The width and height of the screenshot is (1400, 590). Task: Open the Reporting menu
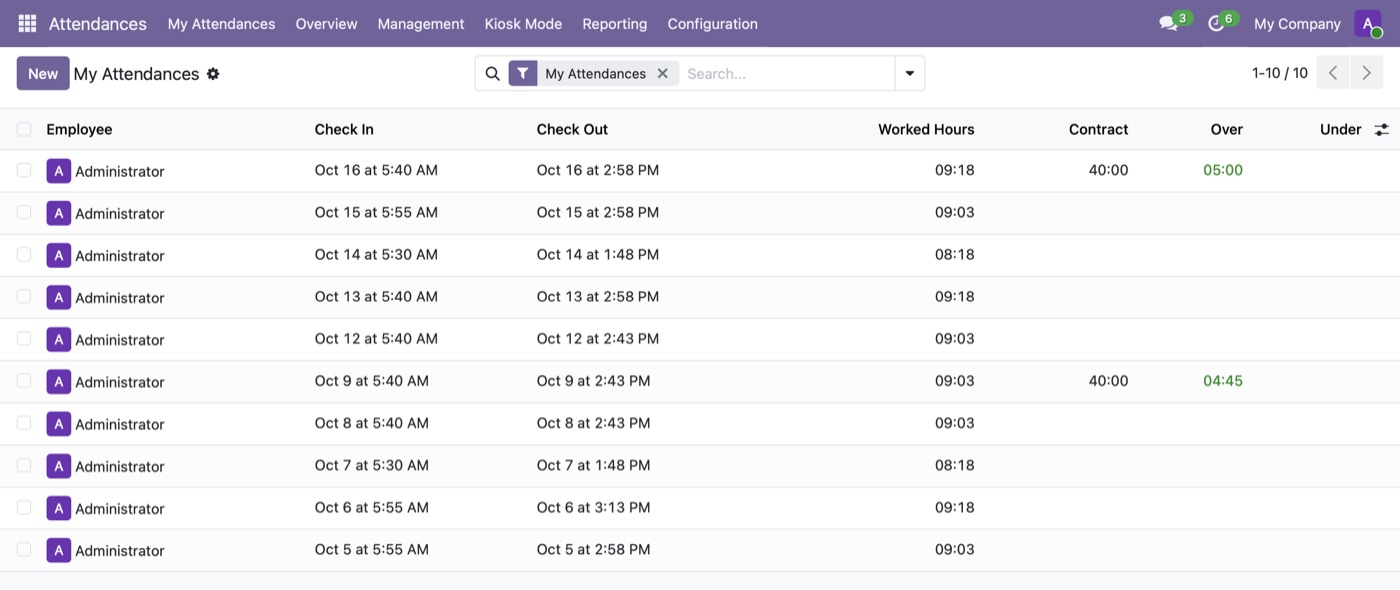(615, 24)
